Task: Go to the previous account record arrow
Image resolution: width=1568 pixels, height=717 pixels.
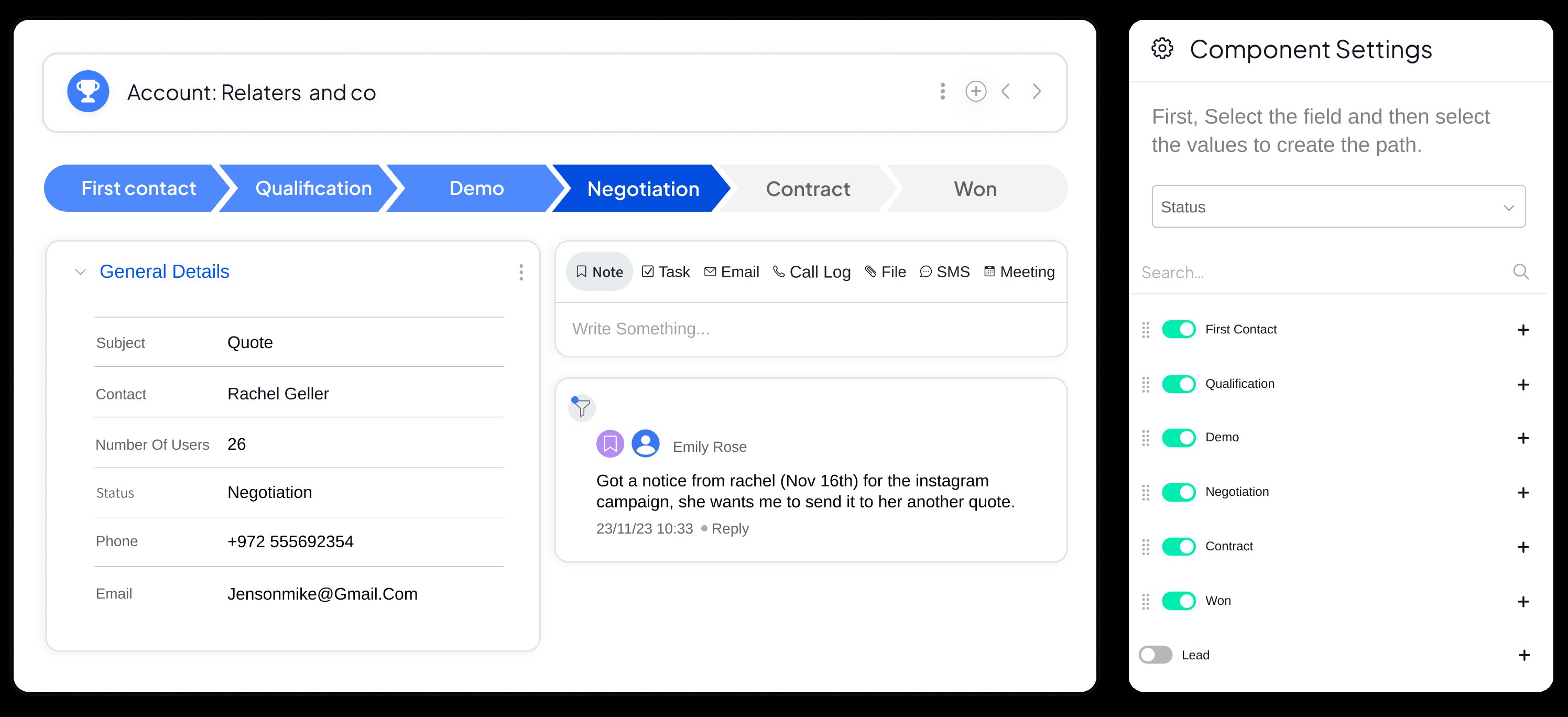Action: pos(1006,91)
